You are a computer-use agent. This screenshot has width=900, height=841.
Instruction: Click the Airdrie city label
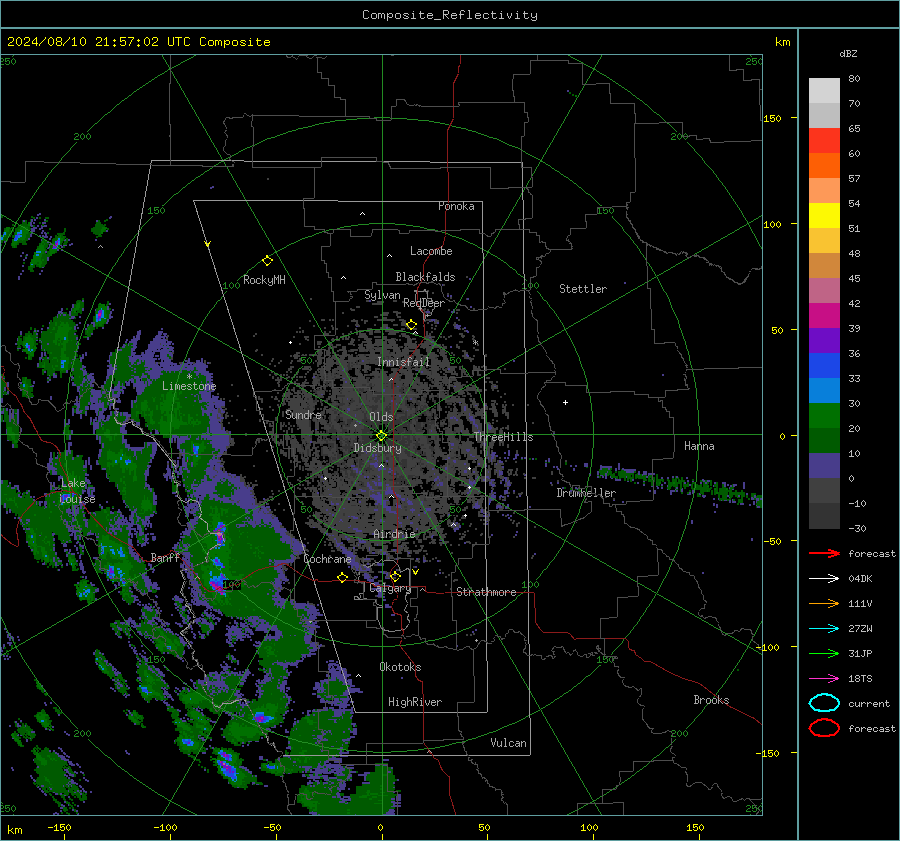coord(394,534)
